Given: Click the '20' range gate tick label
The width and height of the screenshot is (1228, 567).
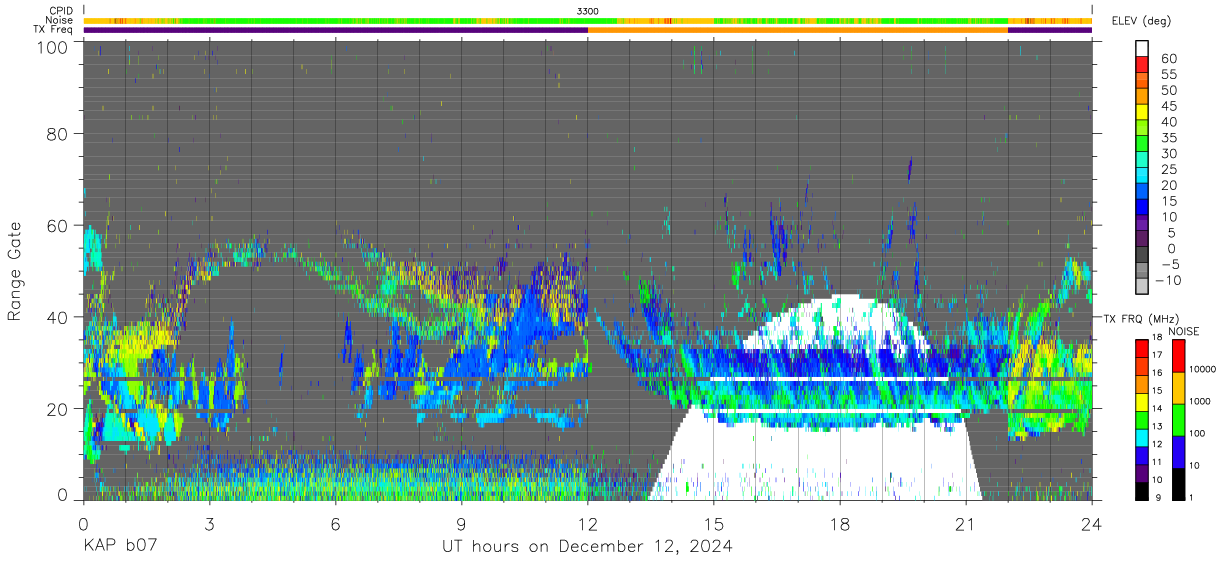Looking at the screenshot, I should pos(58,409).
